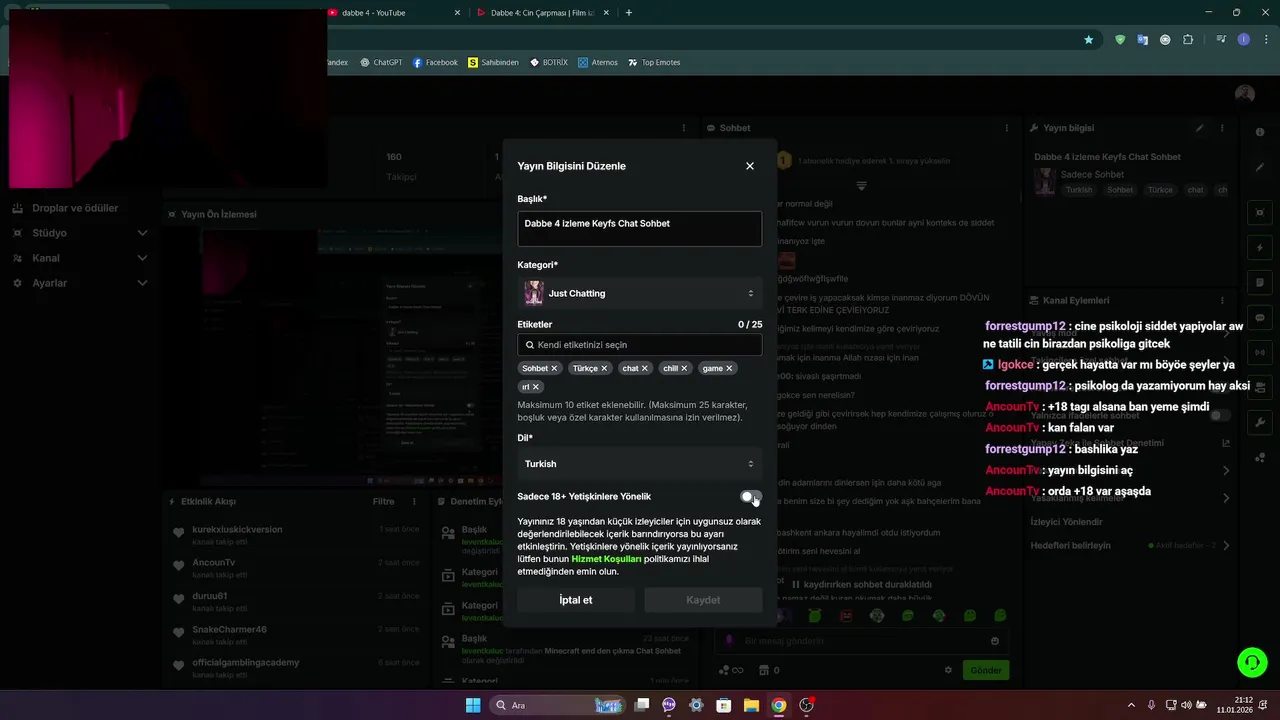Click duruu61 in the activity feed
1280x720 pixels.
(209, 596)
